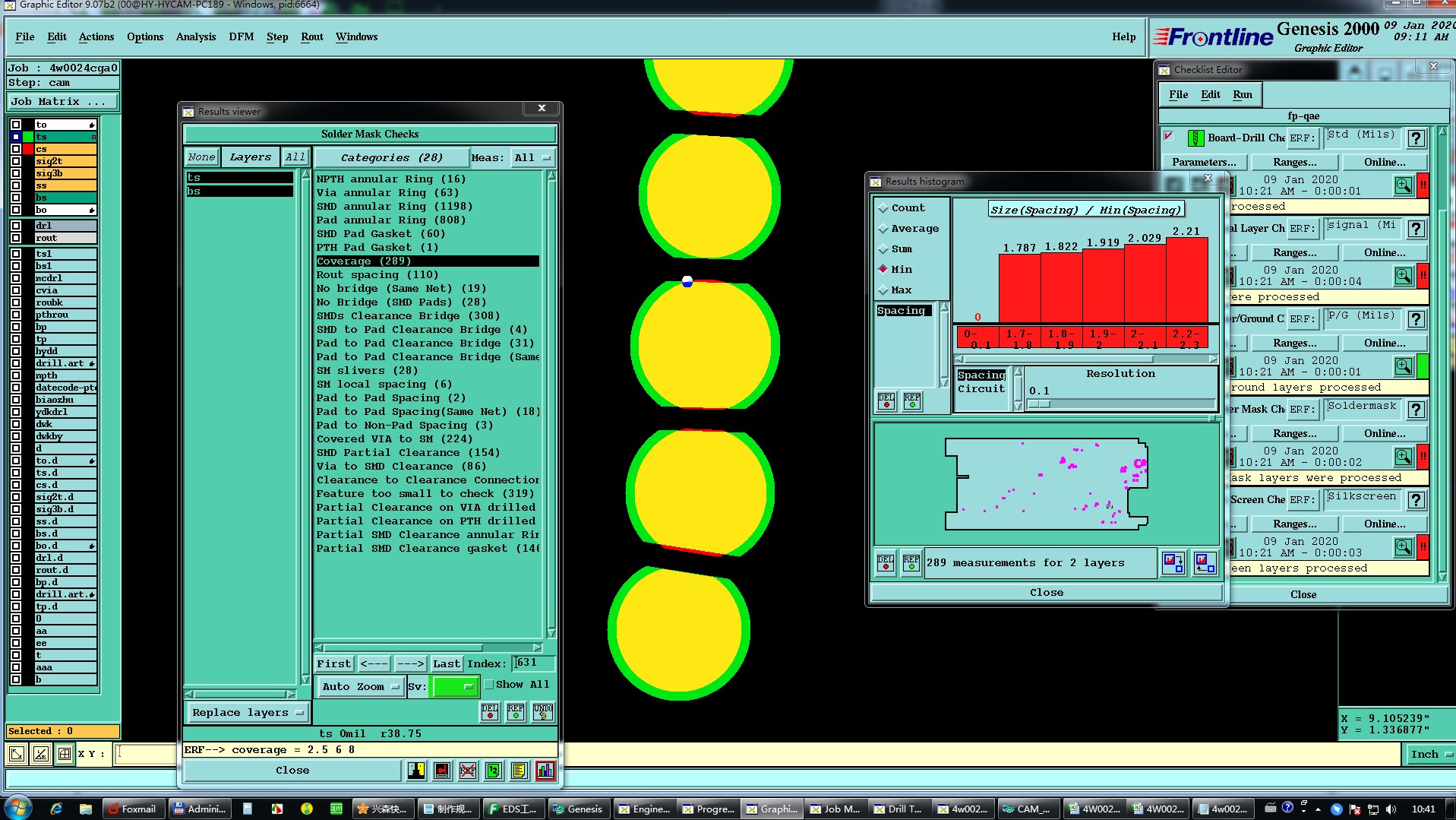
Task: Toggle Board-Drill checklist item checkbox
Action: [x=1169, y=137]
